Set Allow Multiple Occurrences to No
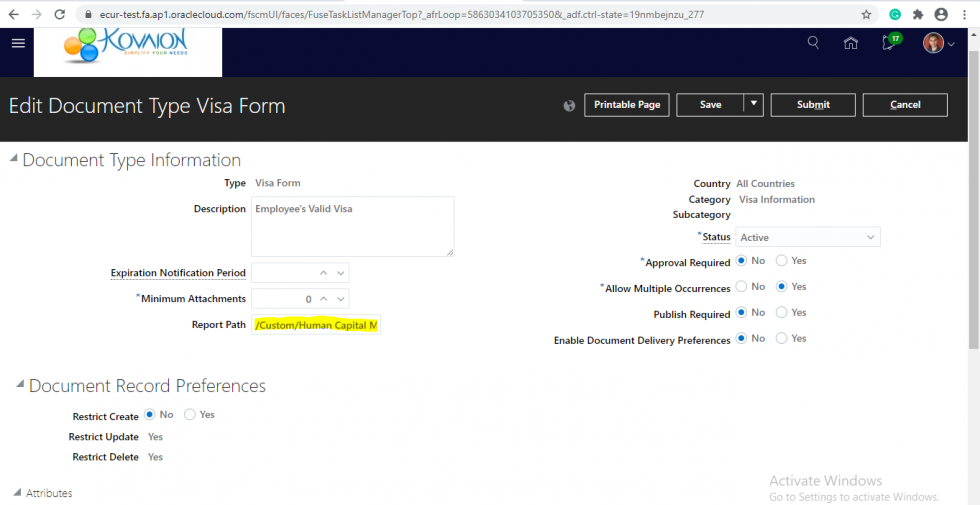Image resolution: width=980 pixels, height=505 pixels. coord(741,286)
